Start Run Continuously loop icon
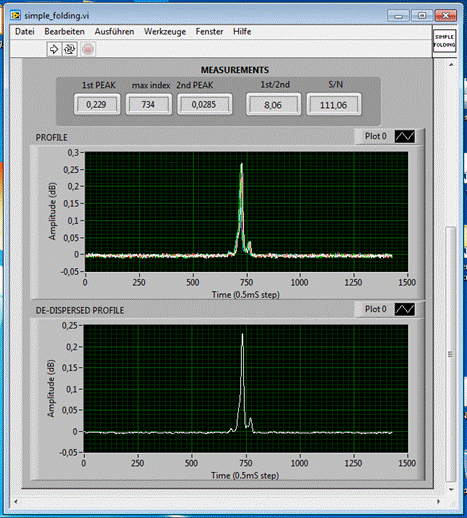 [70, 49]
